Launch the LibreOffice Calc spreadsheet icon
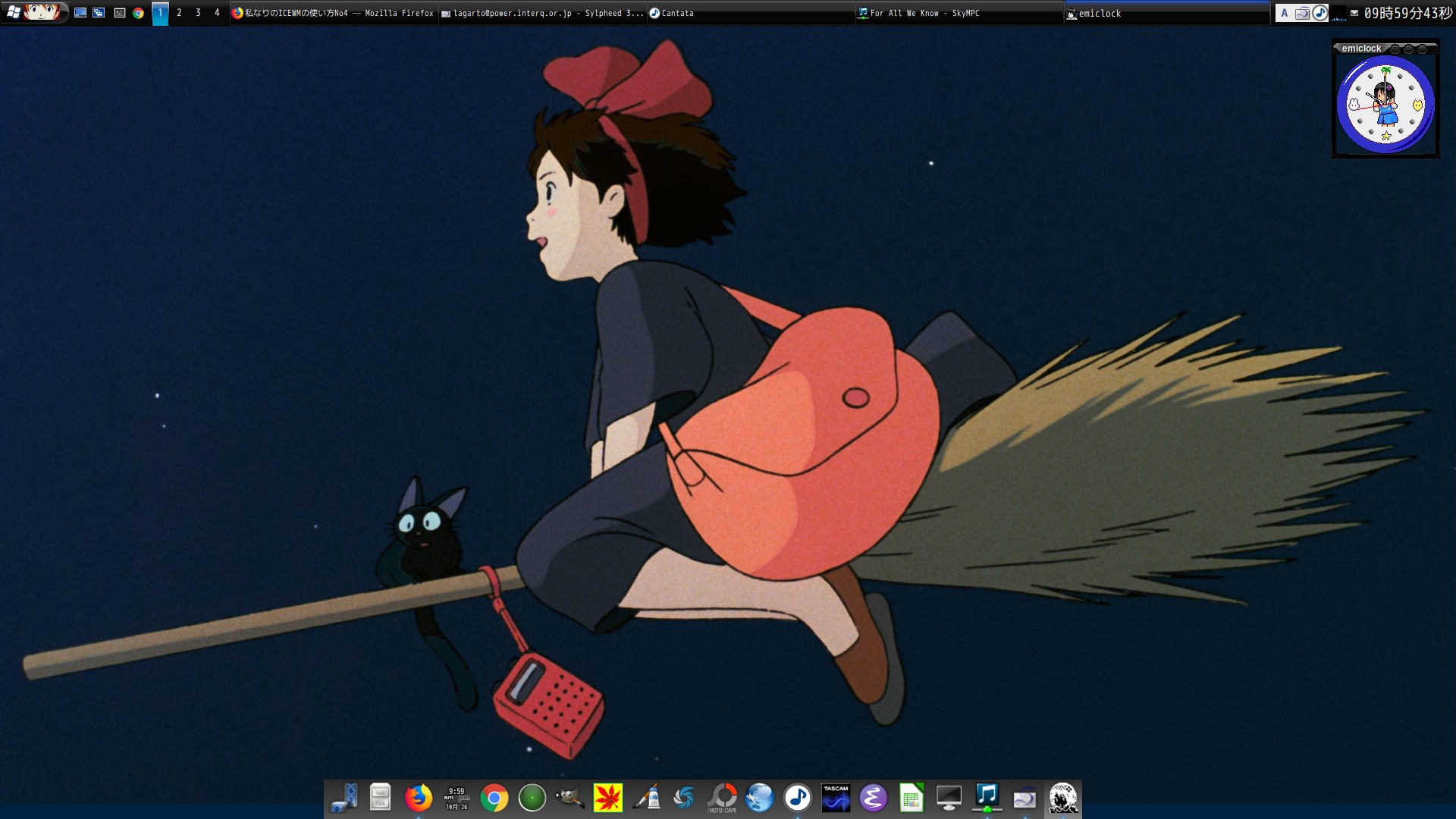Image resolution: width=1456 pixels, height=819 pixels. click(911, 798)
